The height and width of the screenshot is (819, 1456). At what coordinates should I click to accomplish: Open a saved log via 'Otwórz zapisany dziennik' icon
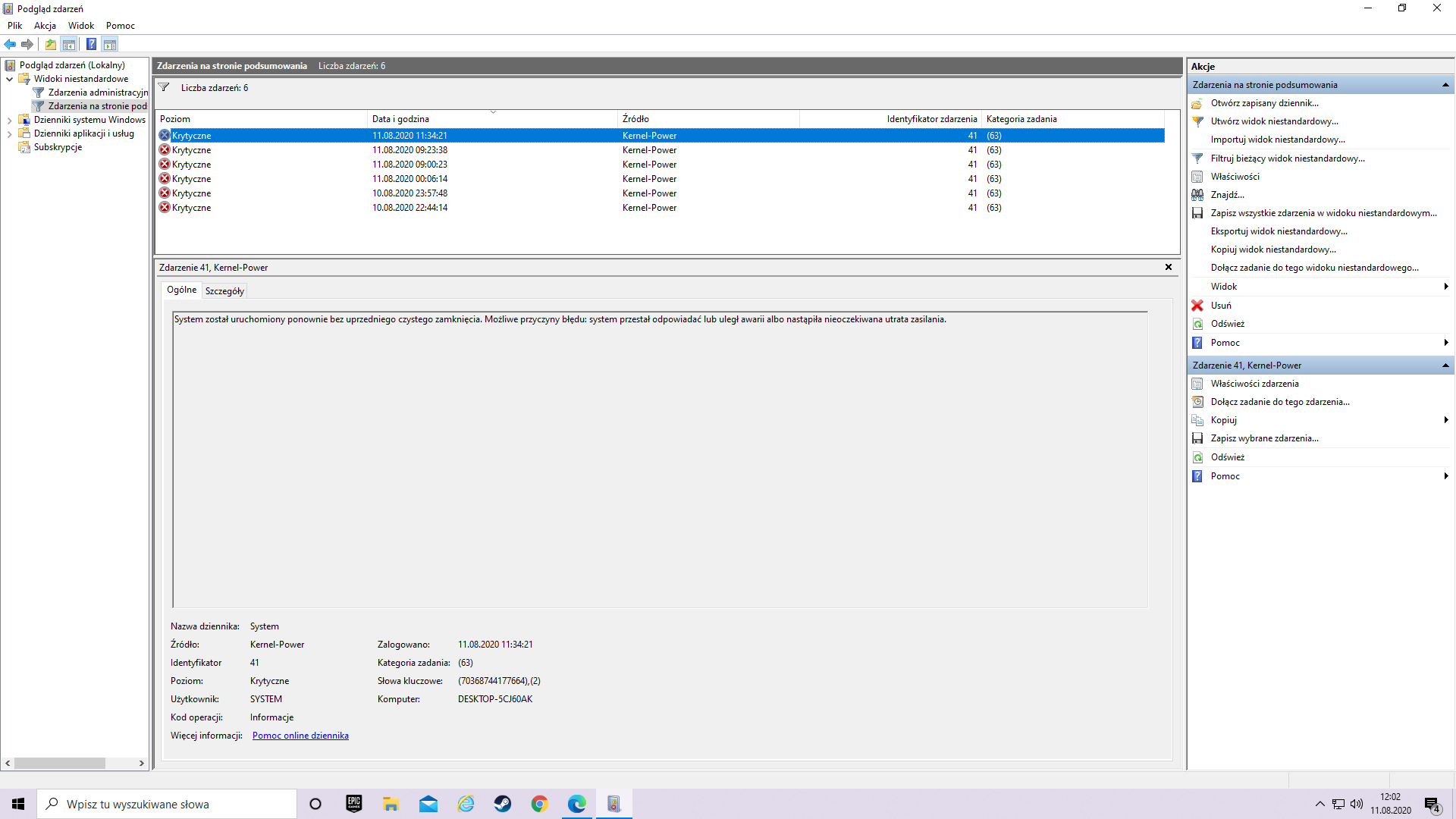pyautogui.click(x=1198, y=102)
